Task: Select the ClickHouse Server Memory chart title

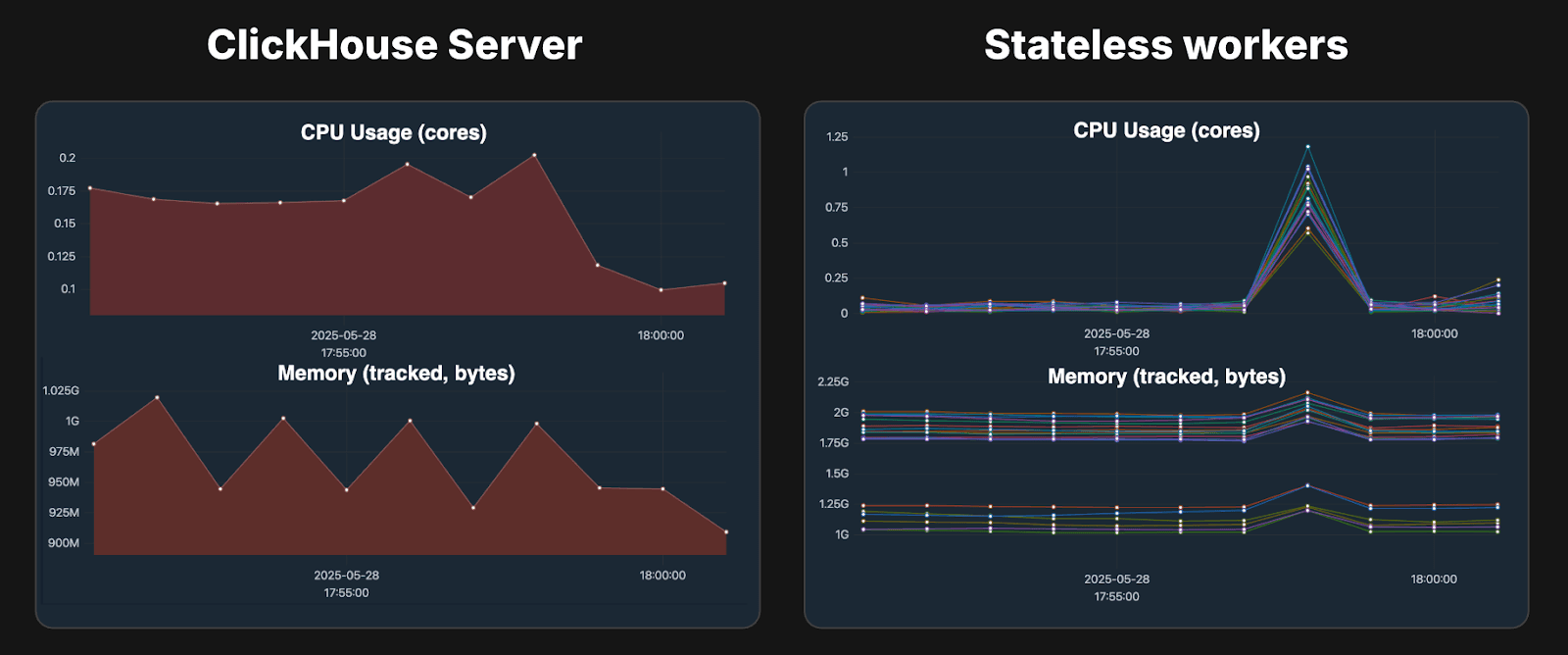Action: (396, 374)
